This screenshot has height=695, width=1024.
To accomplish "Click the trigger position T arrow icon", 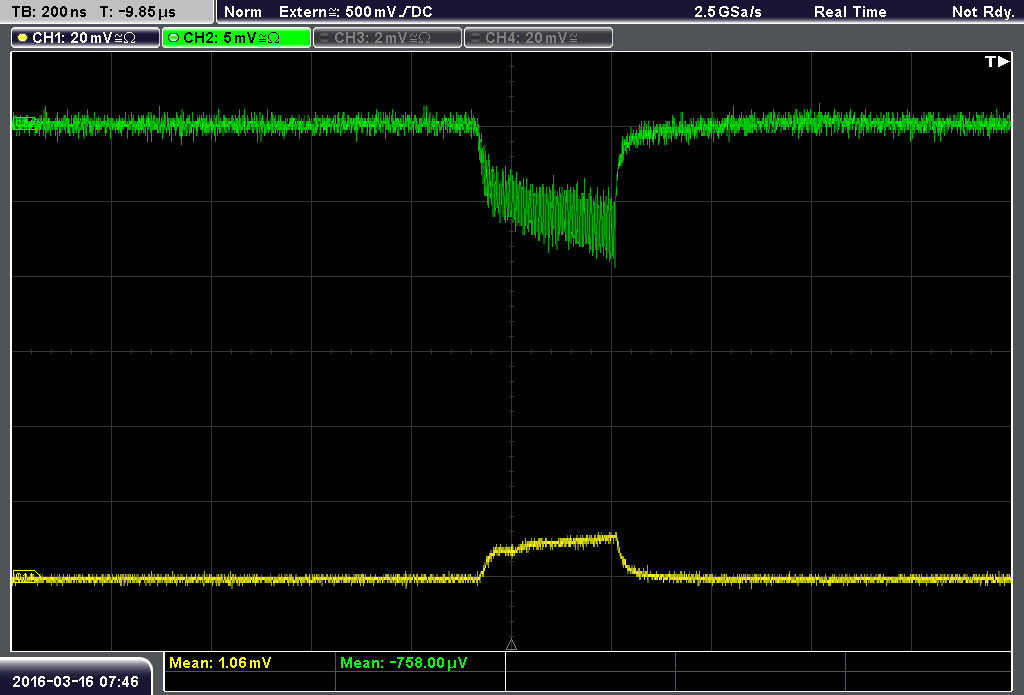I will (997, 61).
